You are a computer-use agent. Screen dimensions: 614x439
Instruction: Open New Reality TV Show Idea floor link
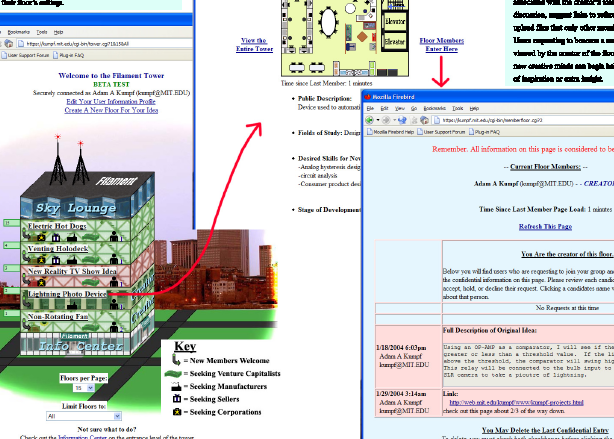click(x=72, y=271)
